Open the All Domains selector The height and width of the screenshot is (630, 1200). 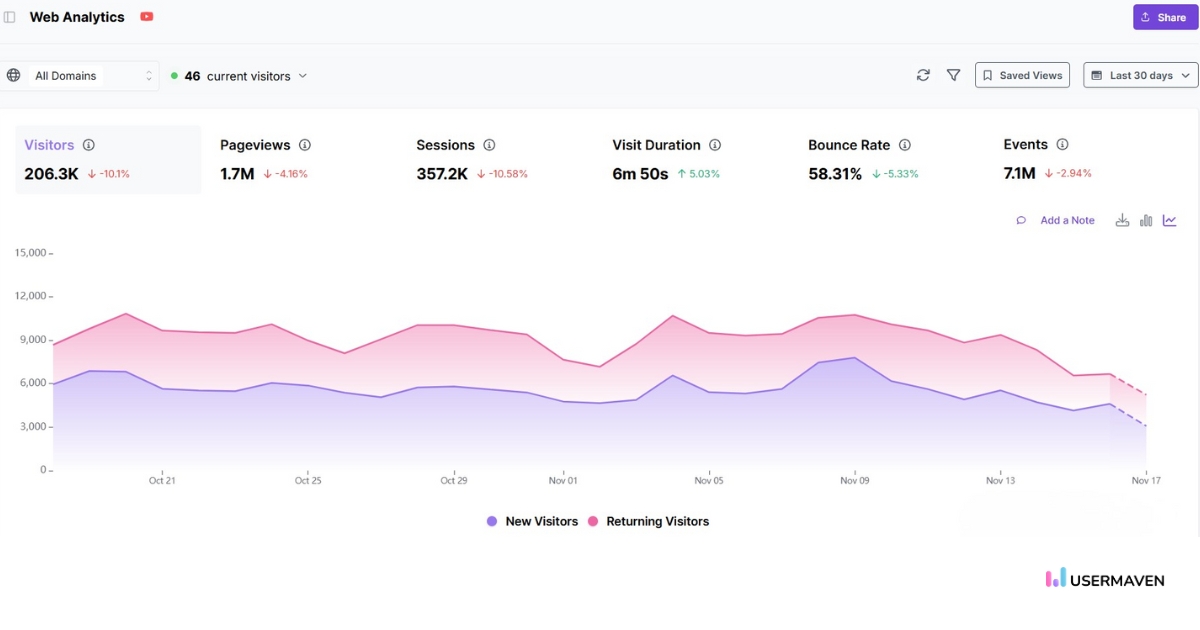coord(80,75)
